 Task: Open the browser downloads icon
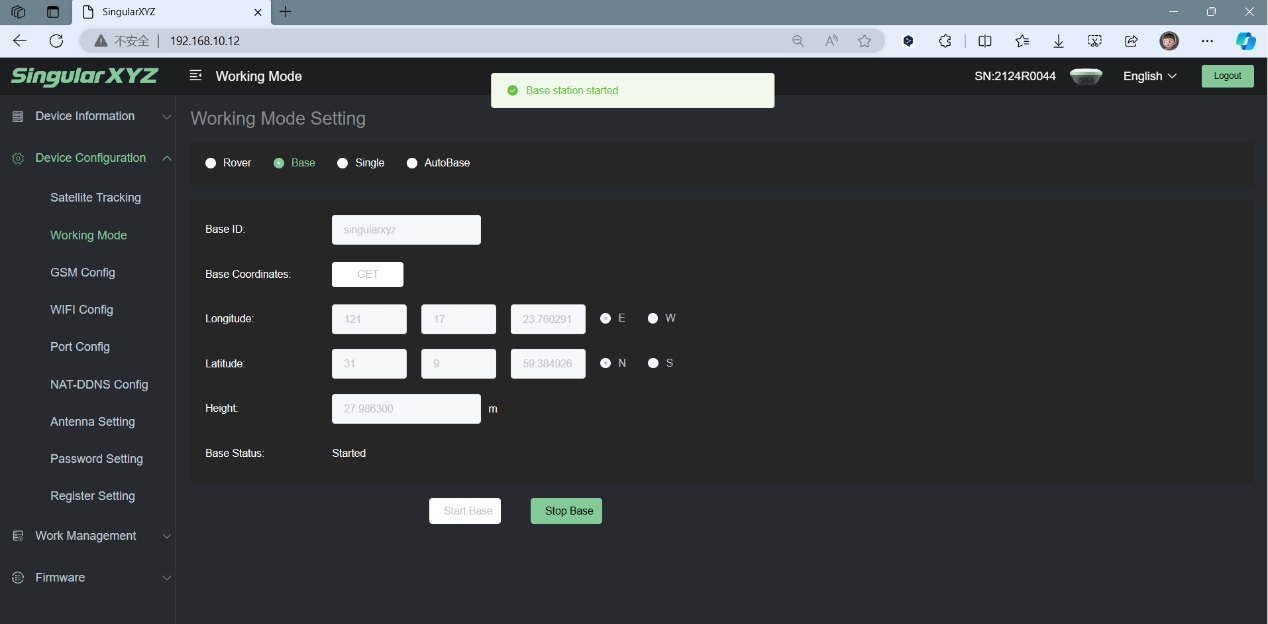pos(1058,41)
